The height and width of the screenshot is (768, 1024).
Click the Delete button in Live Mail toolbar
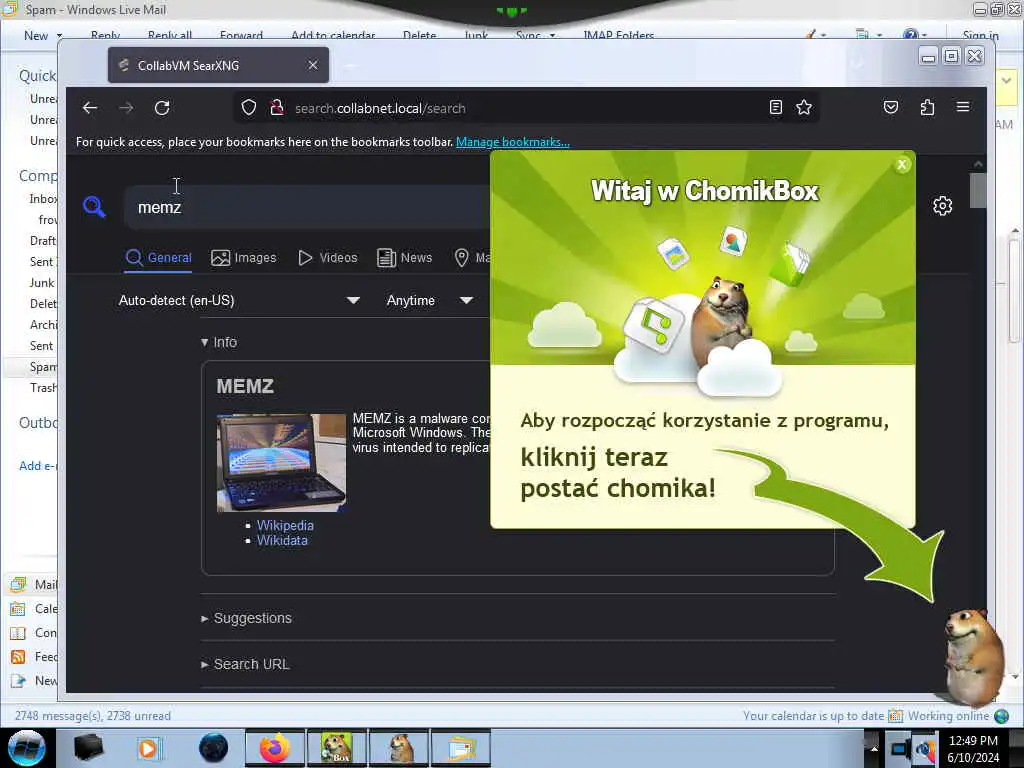click(x=419, y=35)
